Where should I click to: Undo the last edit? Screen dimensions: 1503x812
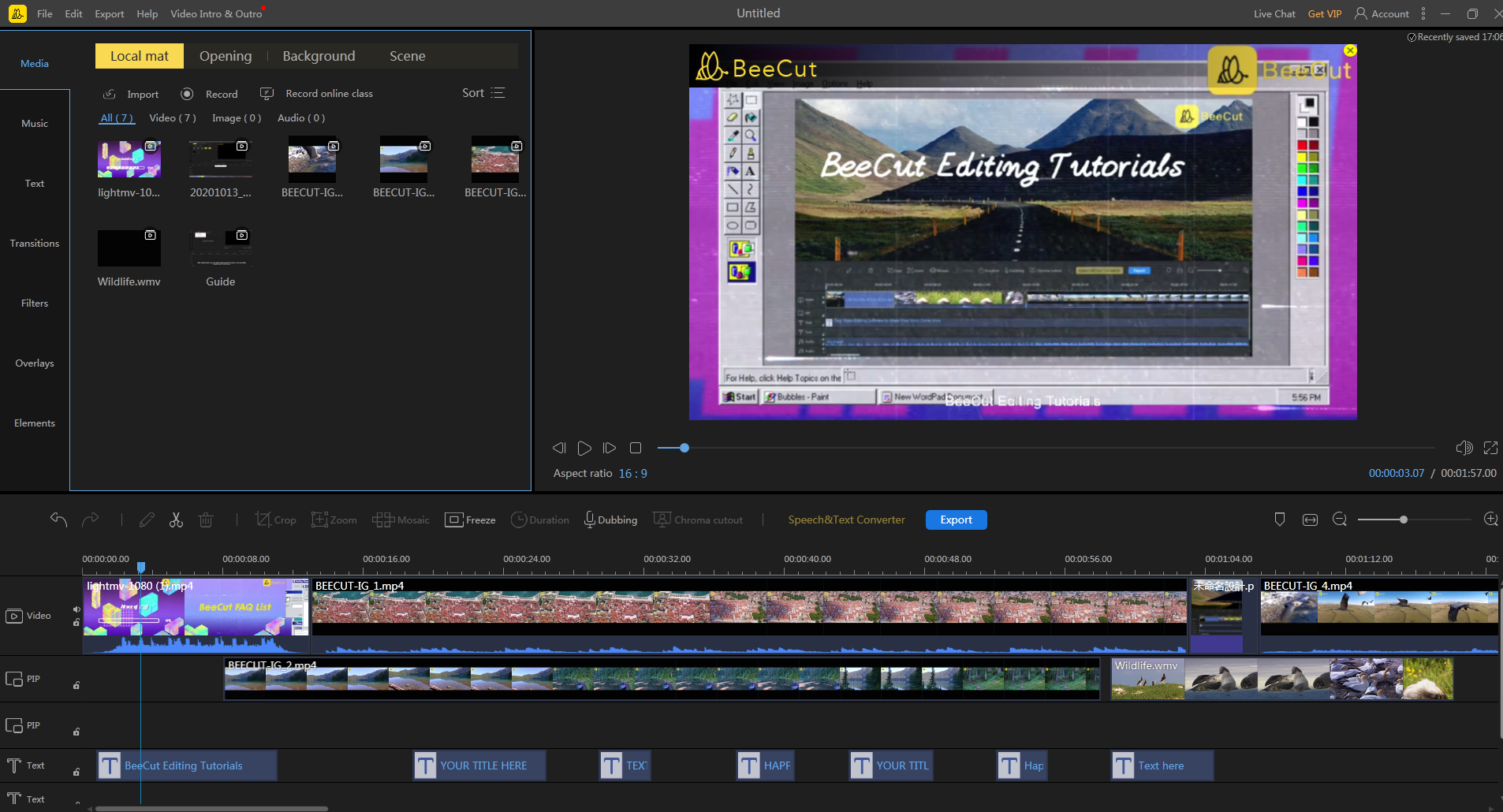(58, 520)
